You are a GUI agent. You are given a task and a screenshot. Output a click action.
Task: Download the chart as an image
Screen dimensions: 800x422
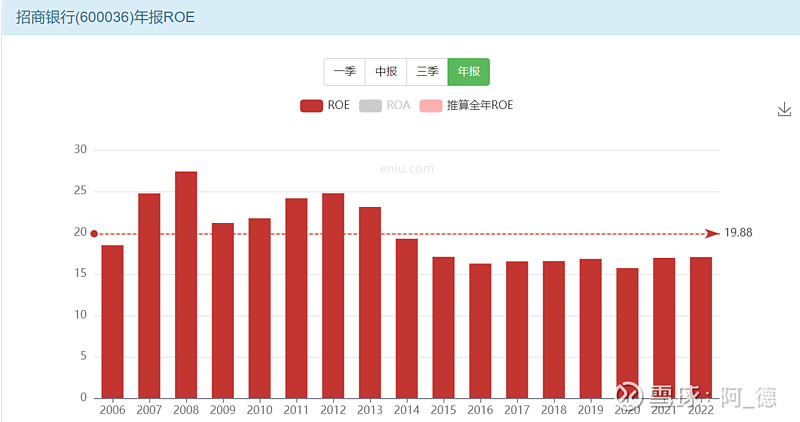[x=784, y=109]
